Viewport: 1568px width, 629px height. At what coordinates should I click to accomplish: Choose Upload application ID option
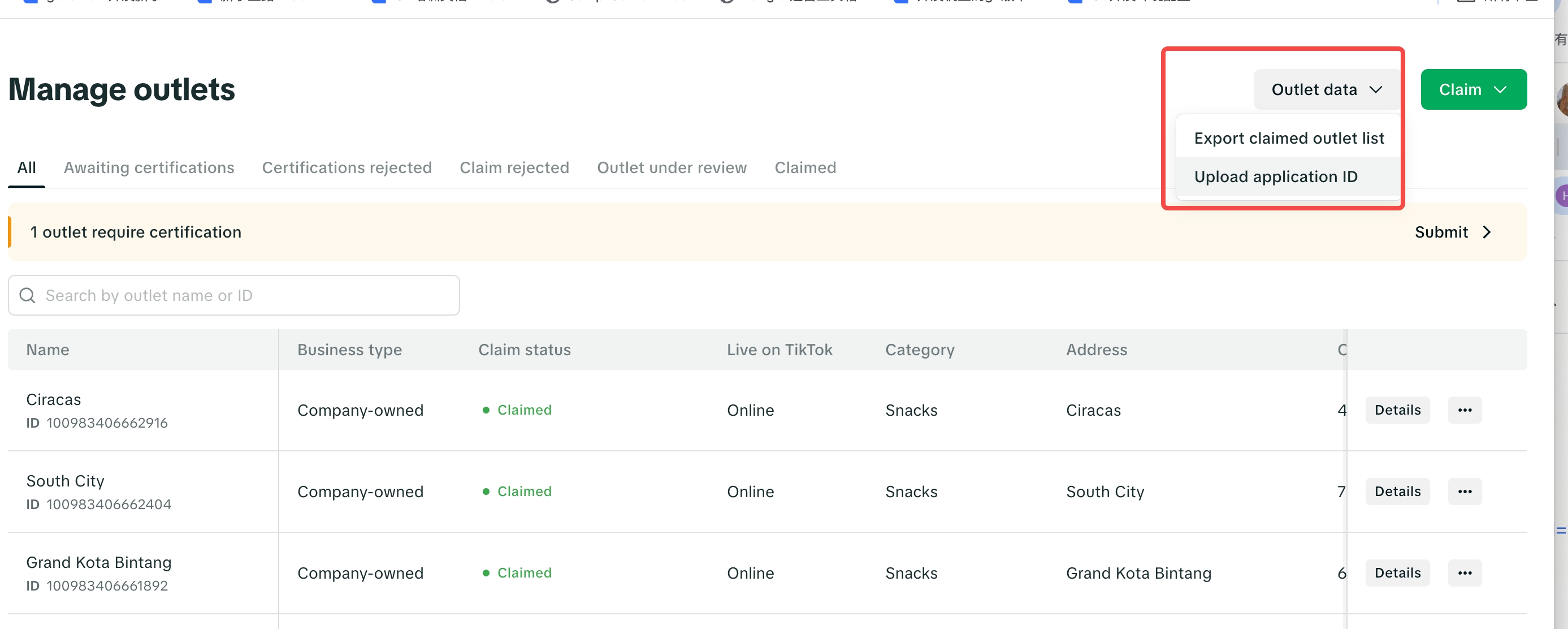(1275, 176)
